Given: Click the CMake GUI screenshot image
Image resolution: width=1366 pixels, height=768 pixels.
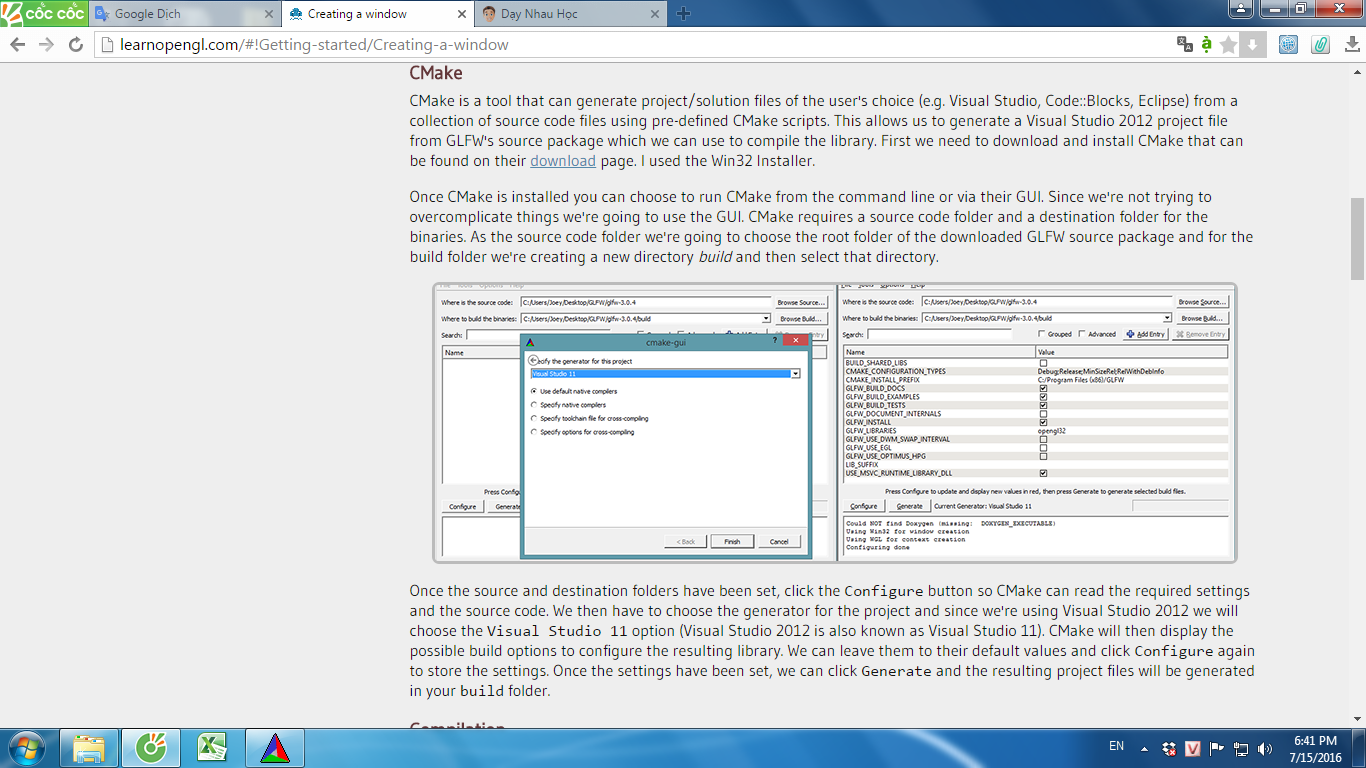Looking at the screenshot, I should (x=835, y=422).
